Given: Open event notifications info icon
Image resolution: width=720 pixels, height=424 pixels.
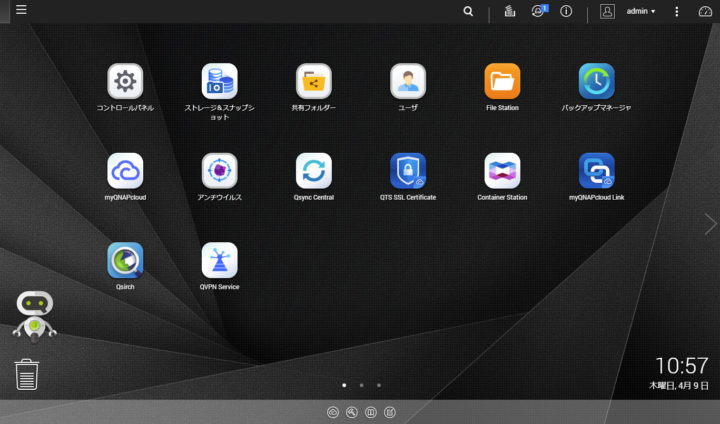Looking at the screenshot, I should coord(566,11).
